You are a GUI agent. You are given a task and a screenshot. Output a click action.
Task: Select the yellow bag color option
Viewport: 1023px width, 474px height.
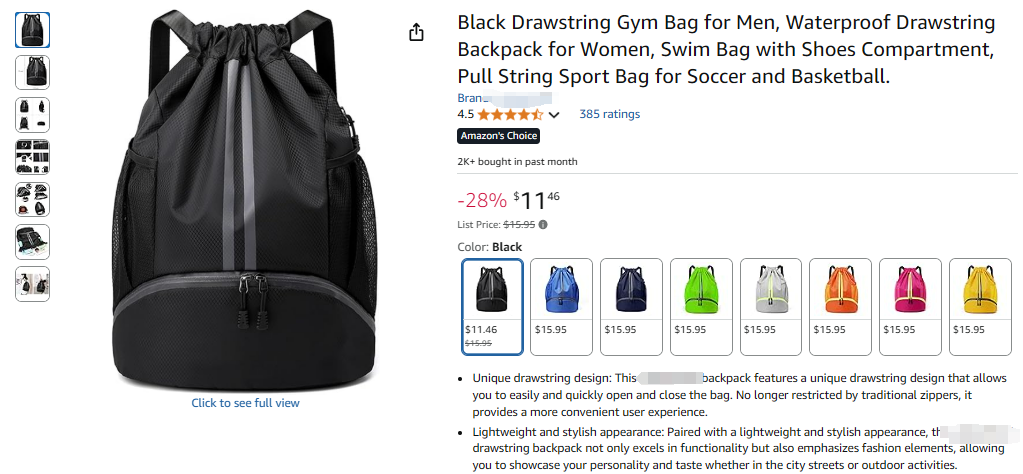(980, 306)
